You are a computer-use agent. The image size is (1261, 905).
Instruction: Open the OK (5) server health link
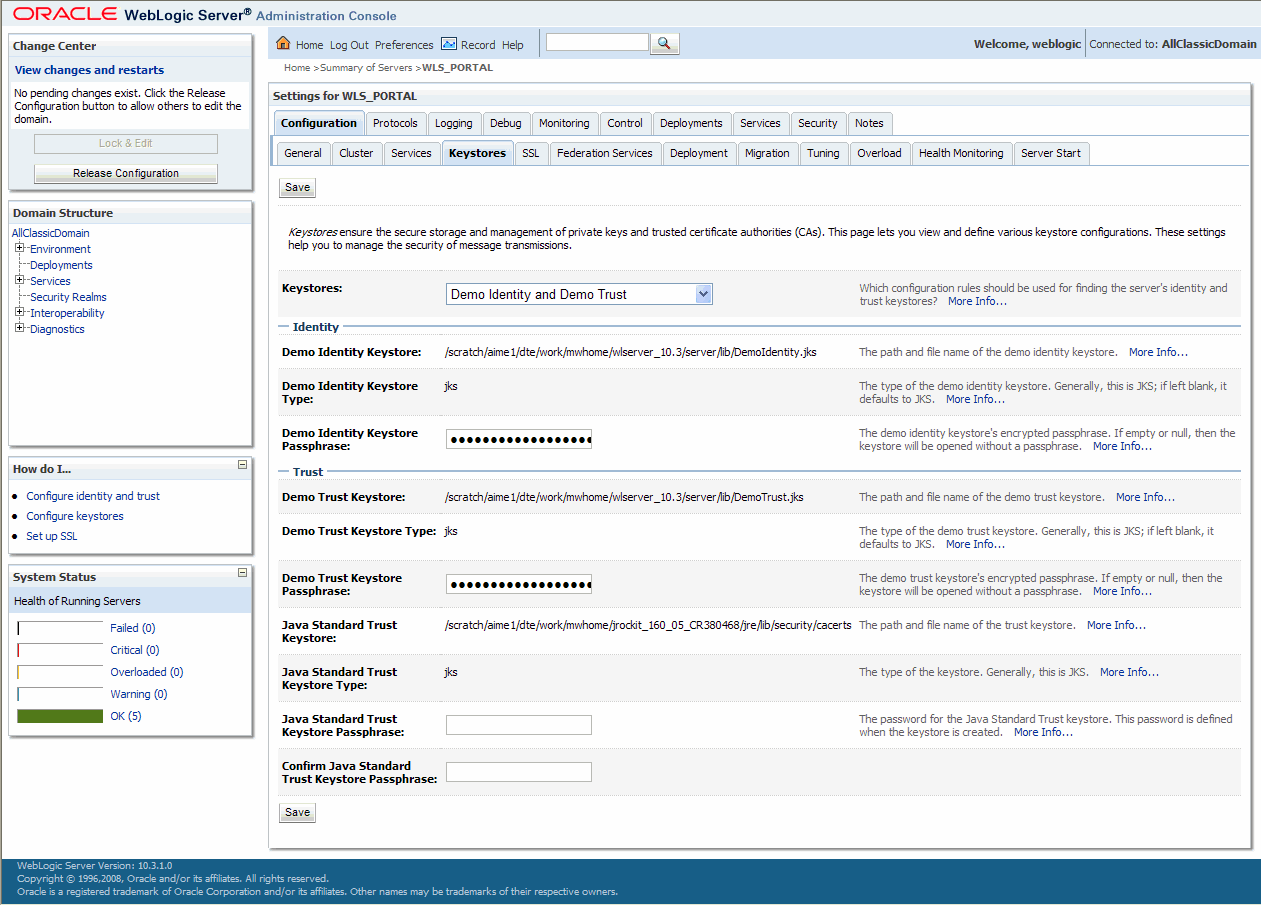tap(126, 716)
